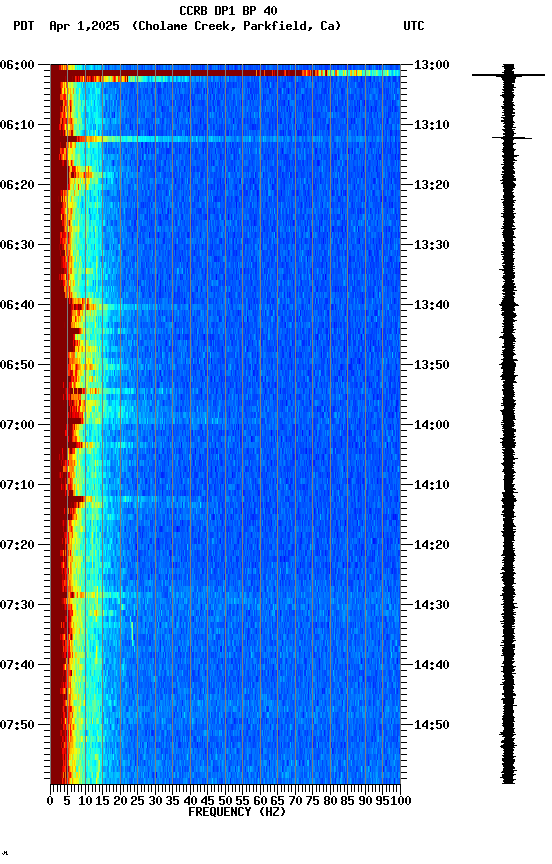
Task: Click the 5 Hz frequency axis label
Action: tap(67, 801)
